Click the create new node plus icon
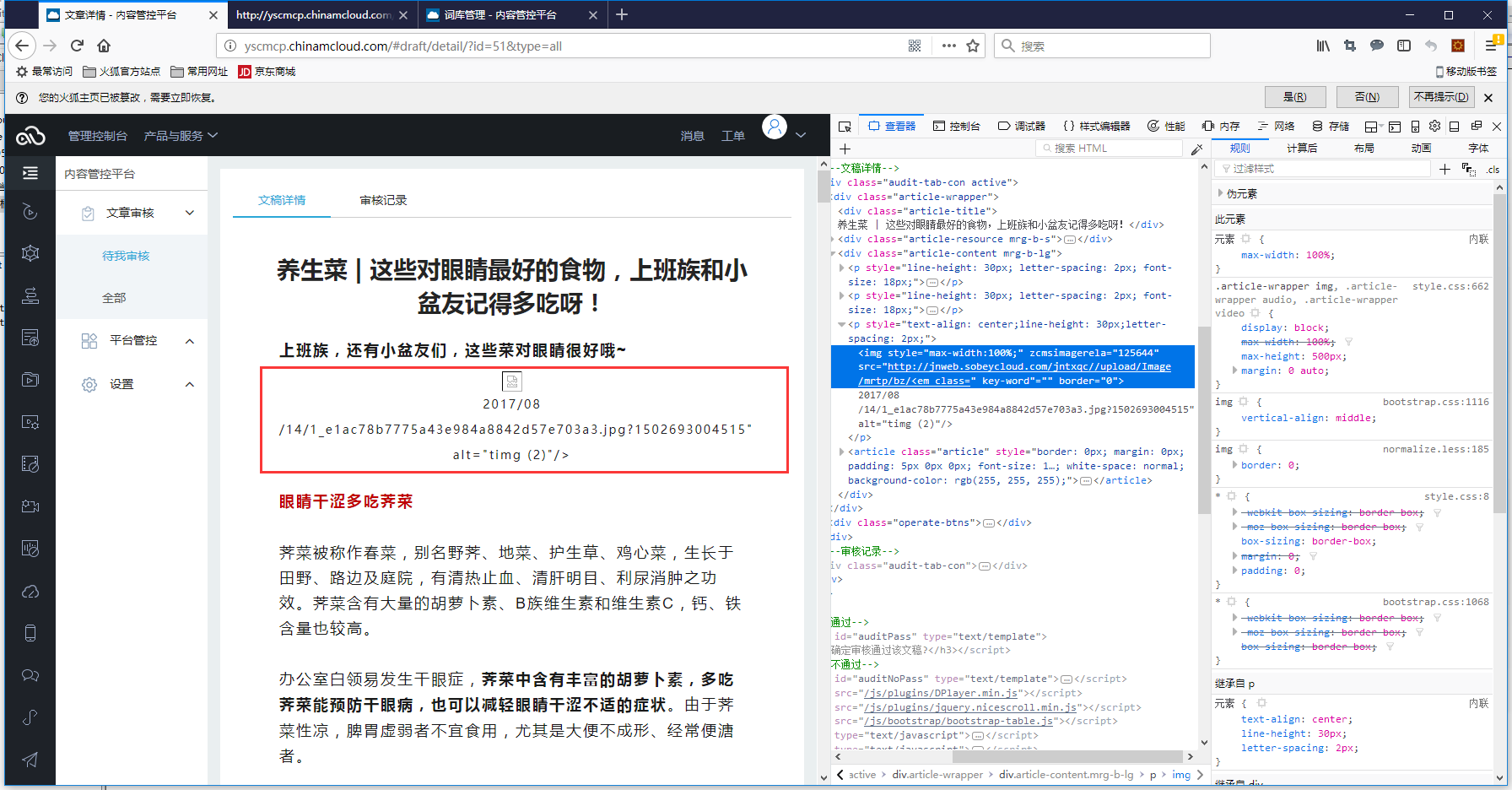The height and width of the screenshot is (790, 1512). click(845, 149)
